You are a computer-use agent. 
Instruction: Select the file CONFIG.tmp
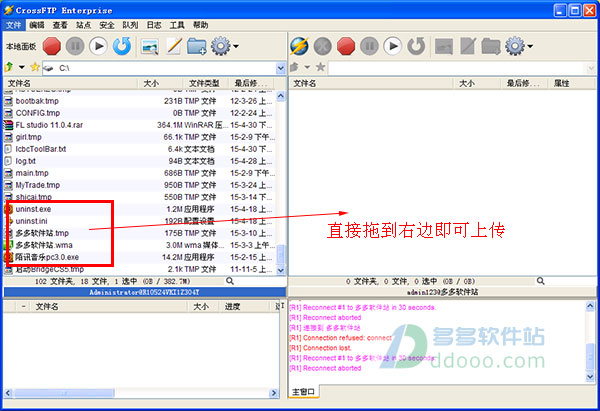[139, 113]
